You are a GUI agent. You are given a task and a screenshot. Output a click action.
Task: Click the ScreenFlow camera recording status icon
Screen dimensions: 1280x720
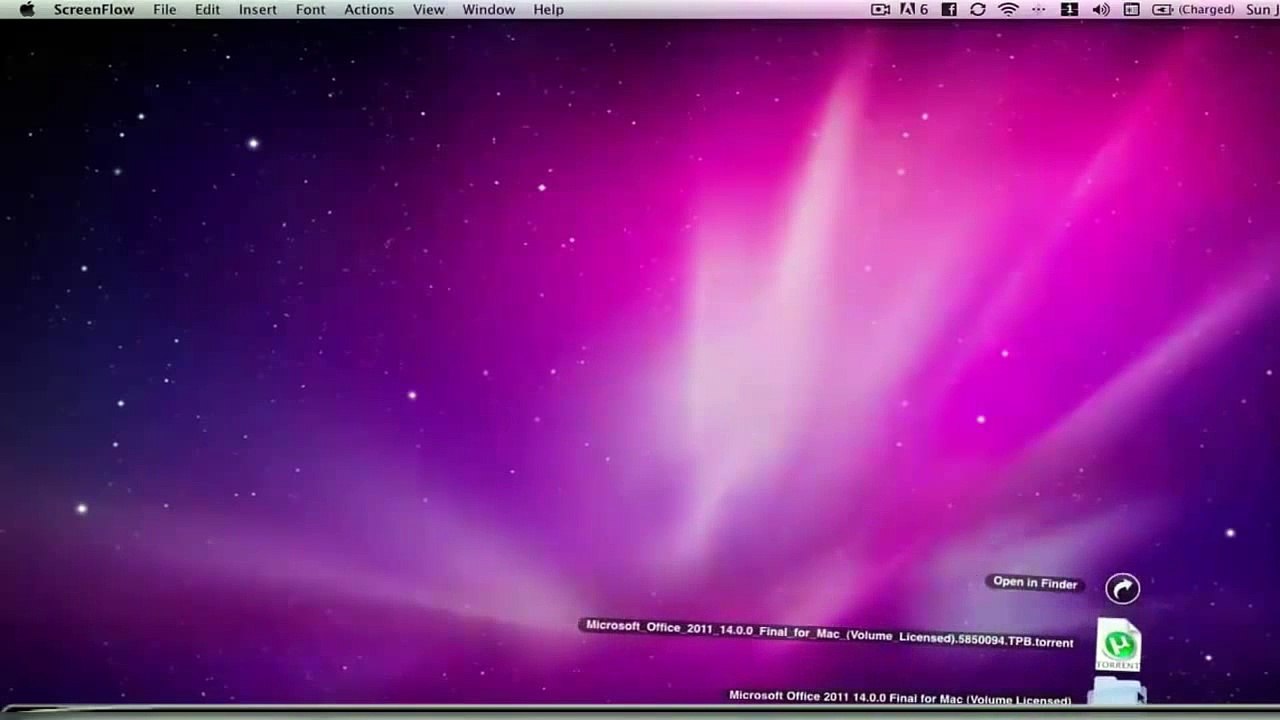point(880,9)
